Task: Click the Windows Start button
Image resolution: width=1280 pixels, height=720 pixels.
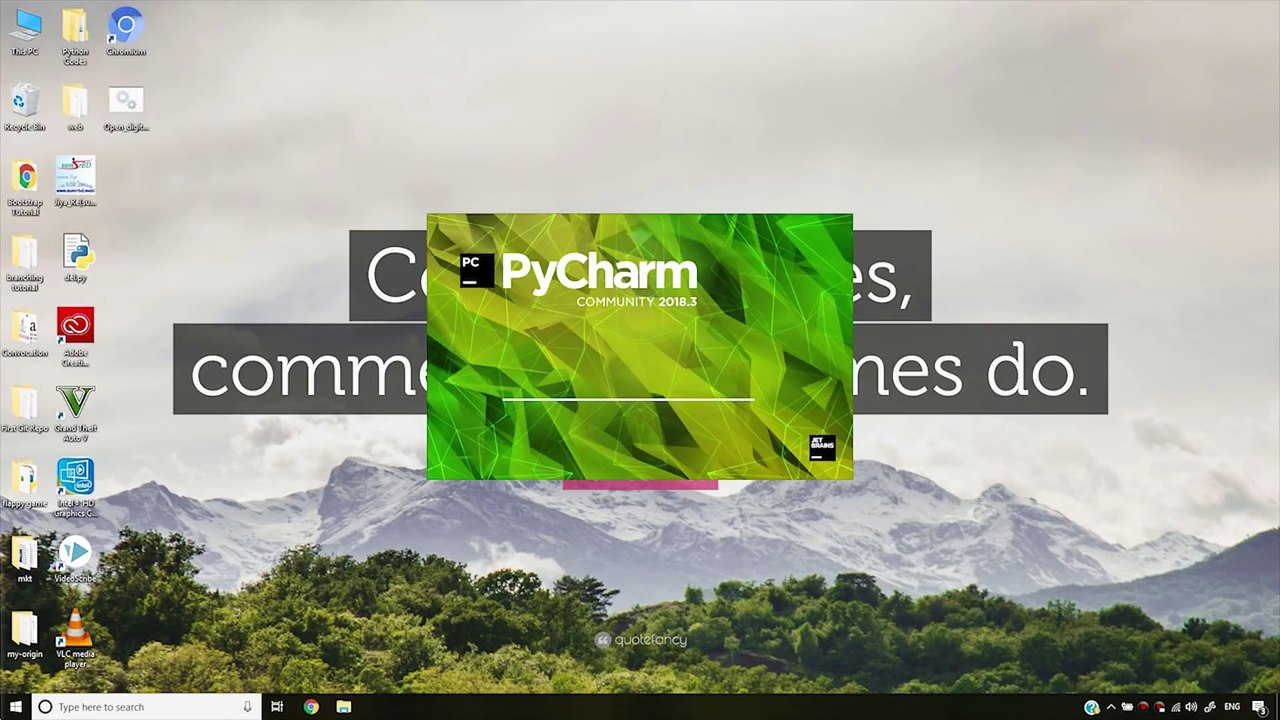Action: (x=16, y=707)
